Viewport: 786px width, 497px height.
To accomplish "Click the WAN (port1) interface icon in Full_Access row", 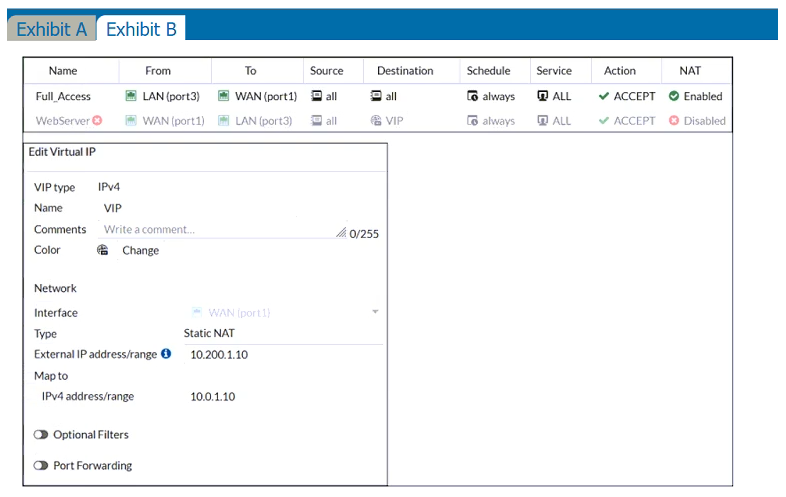I will [224, 96].
